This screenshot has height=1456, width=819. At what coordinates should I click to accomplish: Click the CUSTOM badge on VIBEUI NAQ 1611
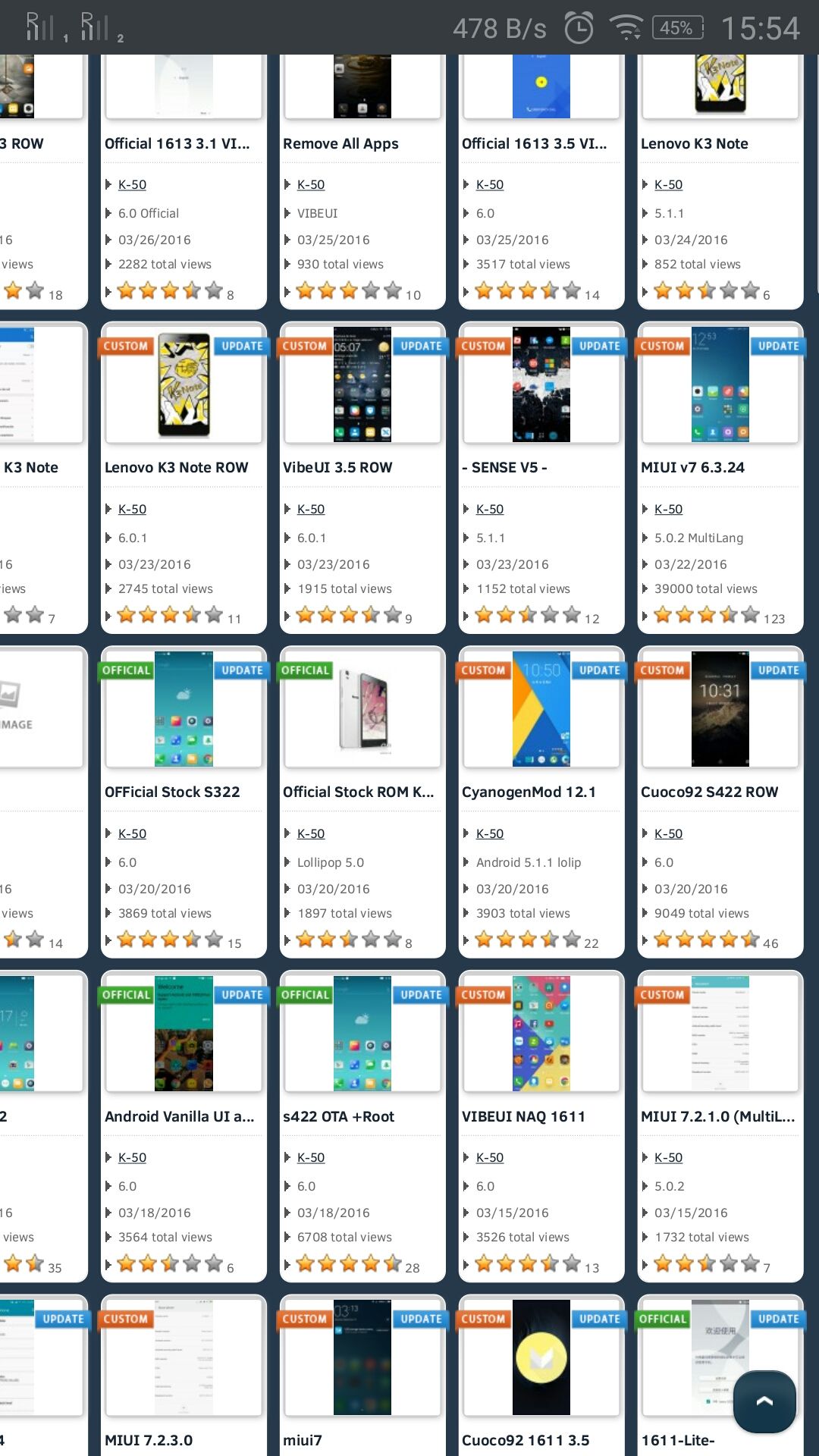click(484, 995)
